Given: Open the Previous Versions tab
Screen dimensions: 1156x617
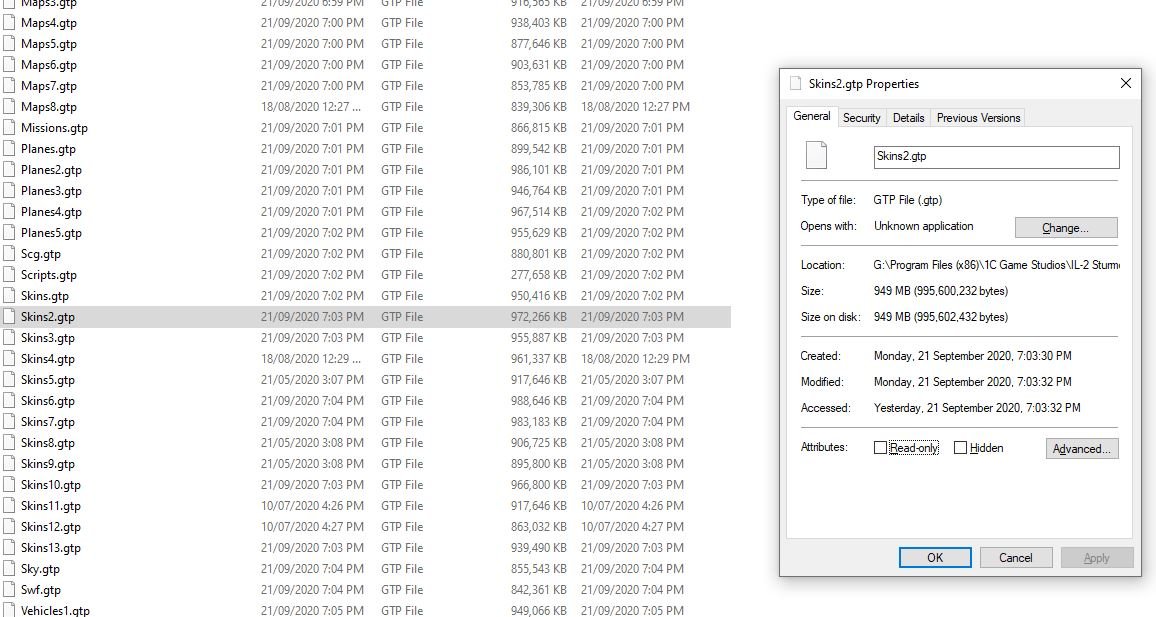Looking at the screenshot, I should (978, 118).
